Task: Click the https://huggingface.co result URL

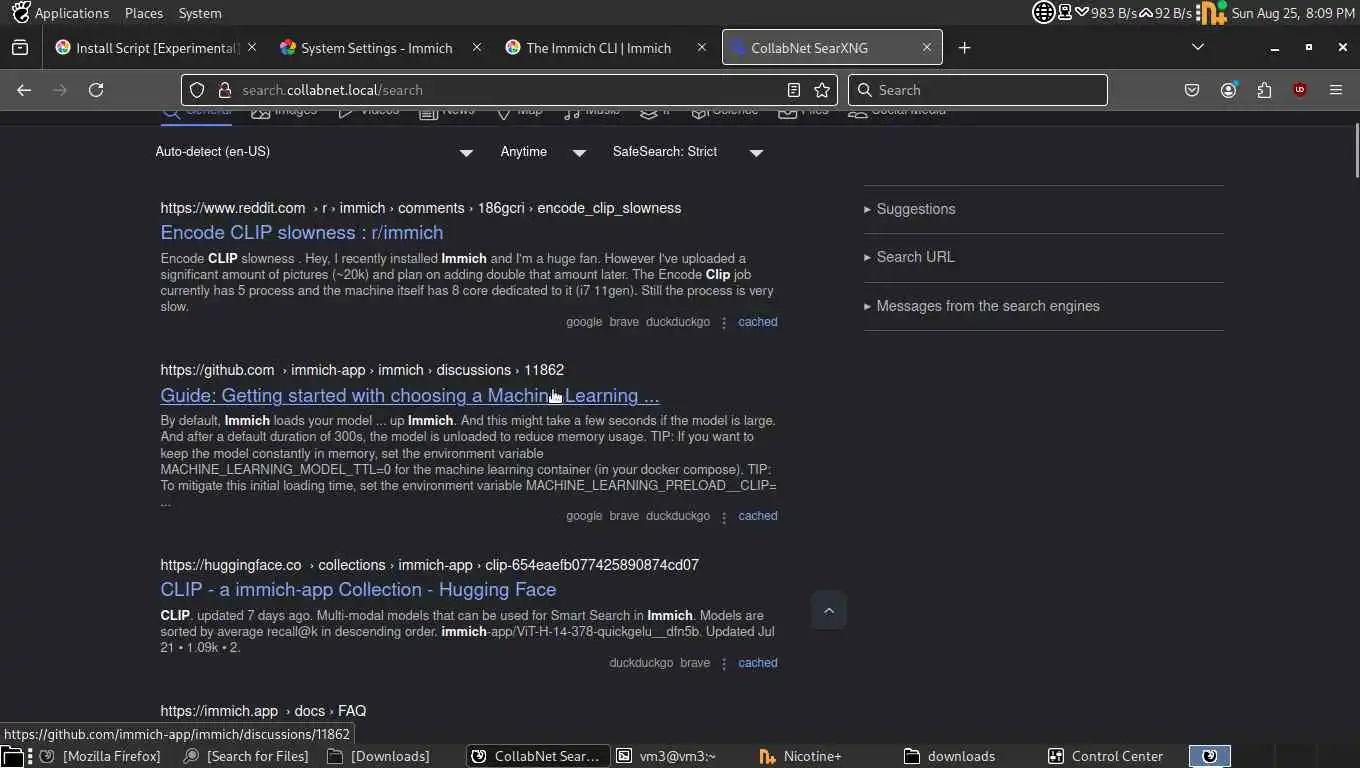Action: [x=429, y=565]
